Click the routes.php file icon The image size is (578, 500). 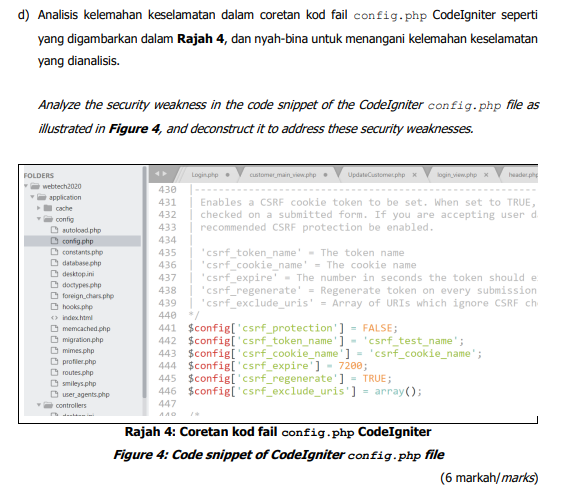coord(55,372)
